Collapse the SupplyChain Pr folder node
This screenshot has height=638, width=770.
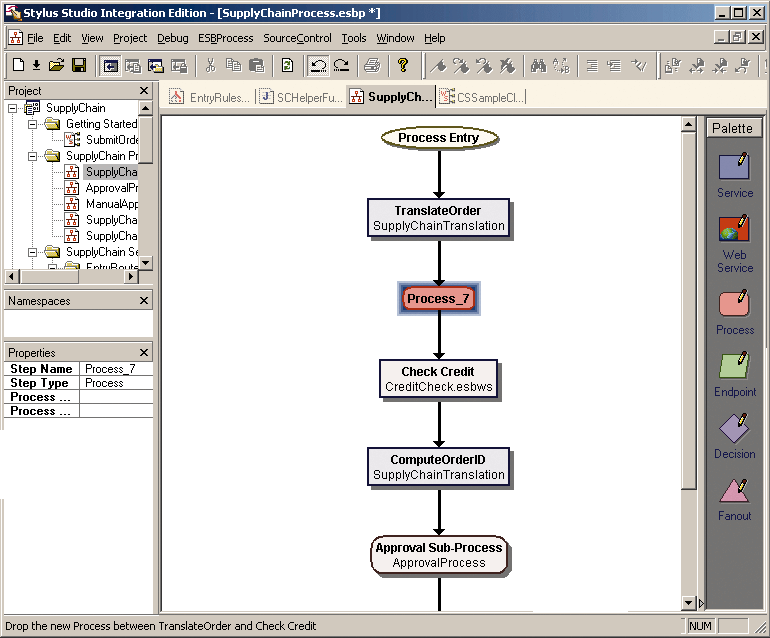(x=32, y=156)
